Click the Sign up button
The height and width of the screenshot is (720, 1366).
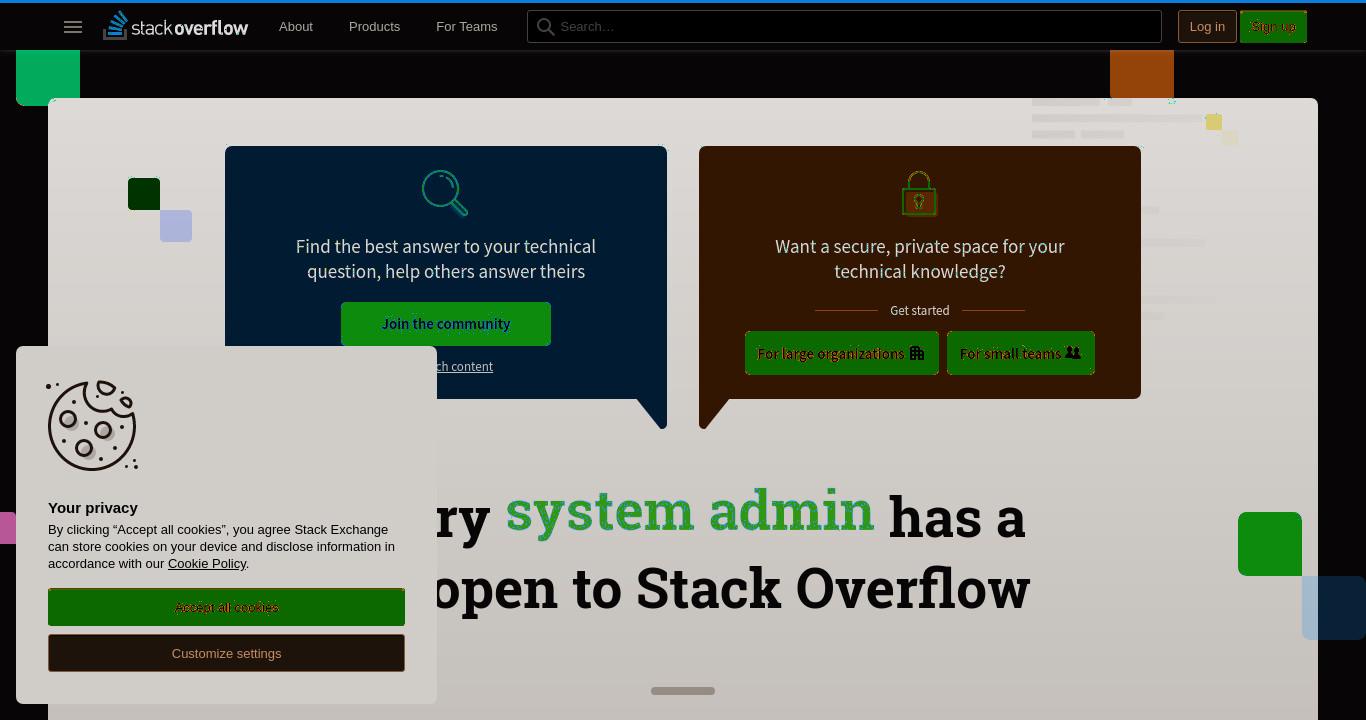[x=1273, y=26]
